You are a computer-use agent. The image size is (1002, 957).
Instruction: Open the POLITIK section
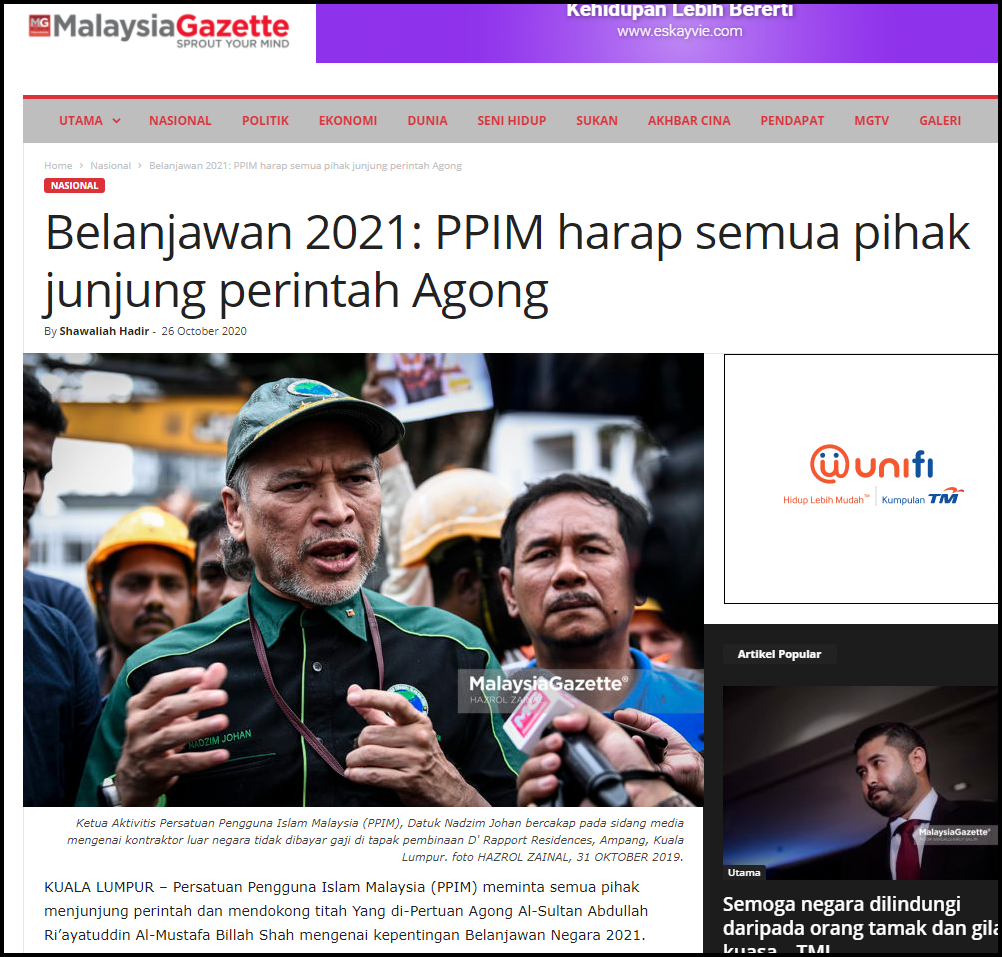pyautogui.click(x=265, y=121)
